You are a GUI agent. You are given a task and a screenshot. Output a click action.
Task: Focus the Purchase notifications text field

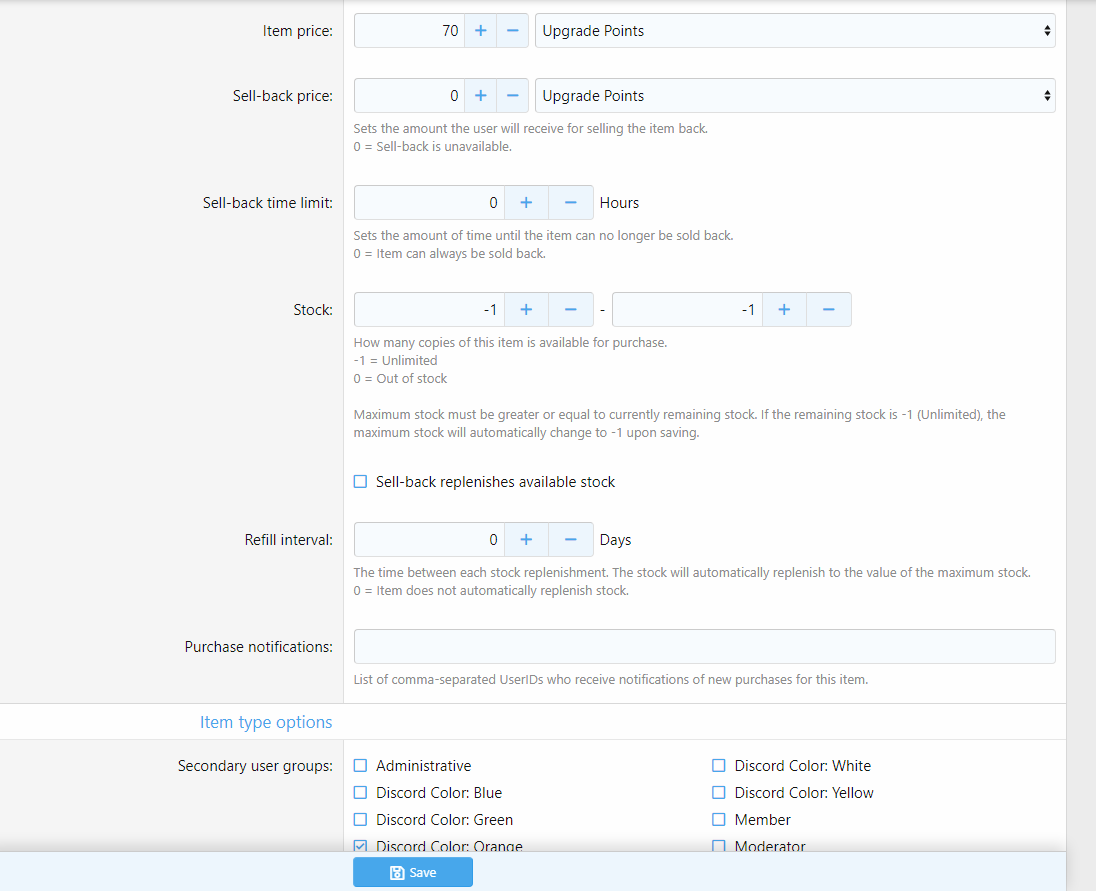704,646
